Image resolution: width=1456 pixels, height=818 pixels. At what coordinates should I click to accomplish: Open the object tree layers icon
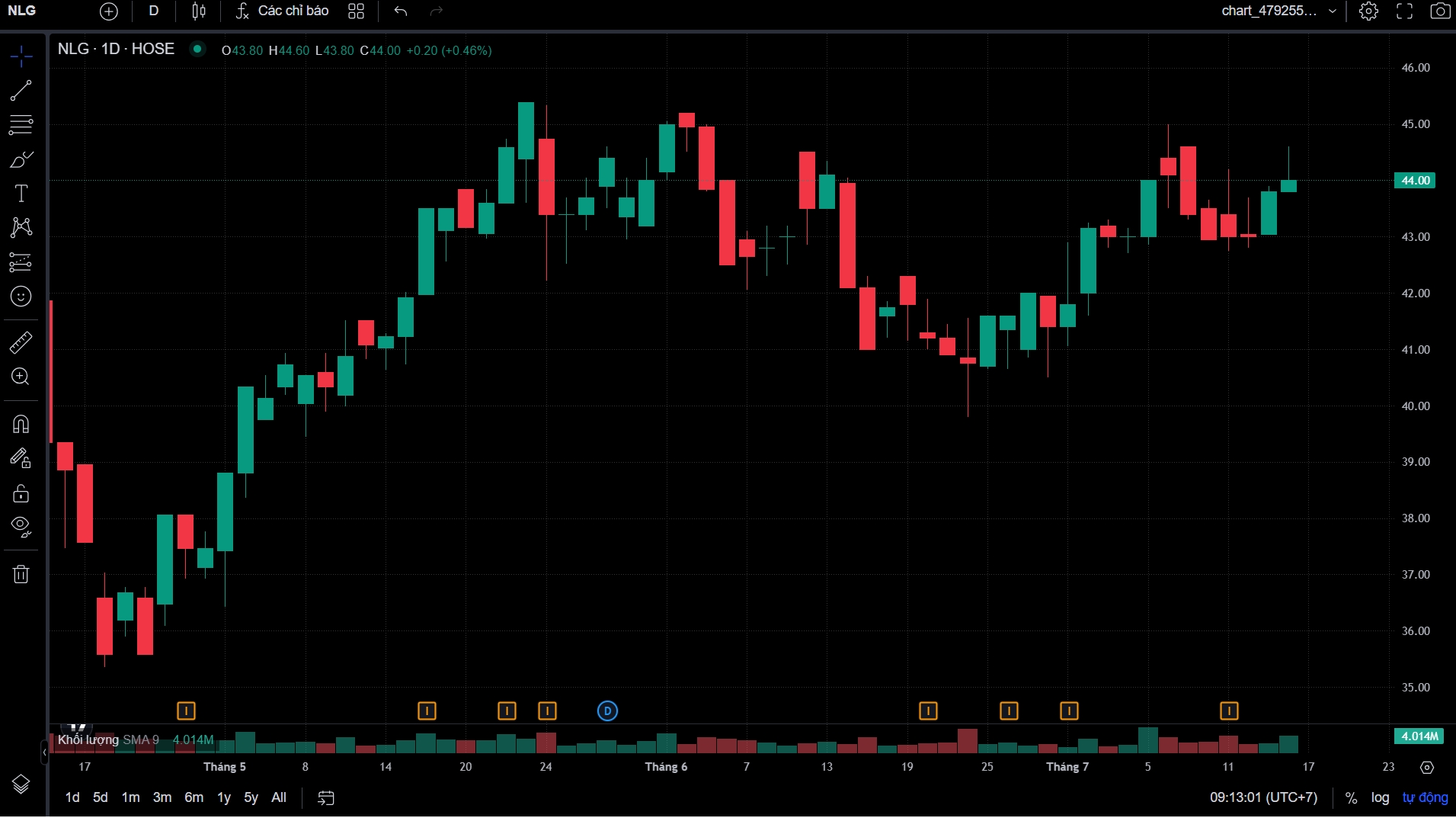pyautogui.click(x=21, y=784)
